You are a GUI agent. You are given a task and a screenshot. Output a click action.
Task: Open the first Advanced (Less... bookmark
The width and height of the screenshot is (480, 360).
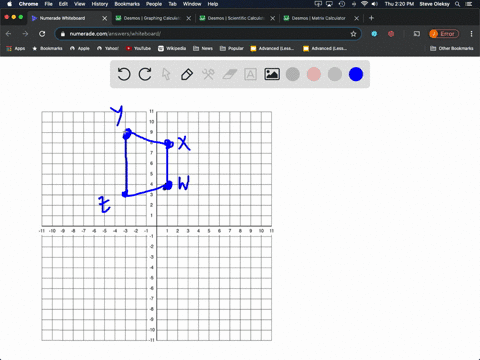[x=272, y=48]
